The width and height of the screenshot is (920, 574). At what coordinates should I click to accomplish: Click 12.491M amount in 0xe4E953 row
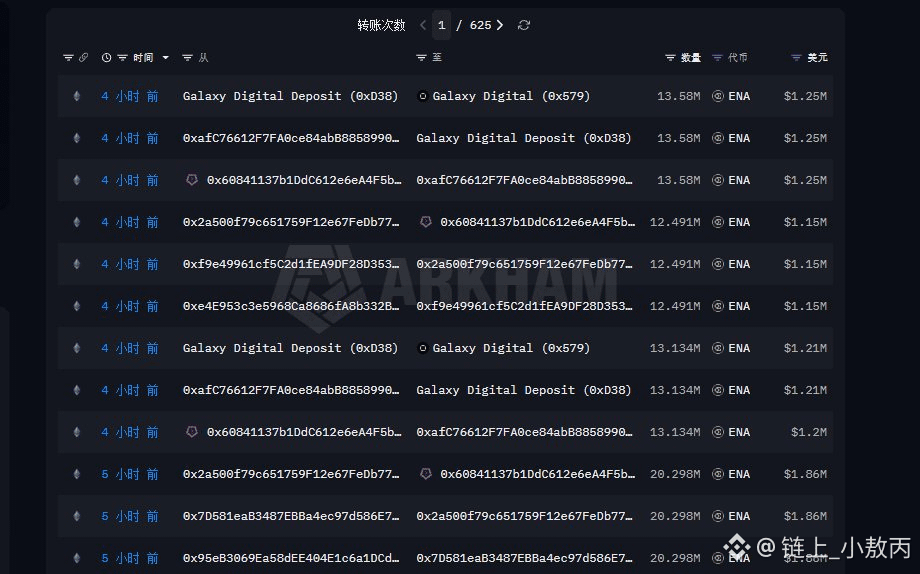[675, 306]
